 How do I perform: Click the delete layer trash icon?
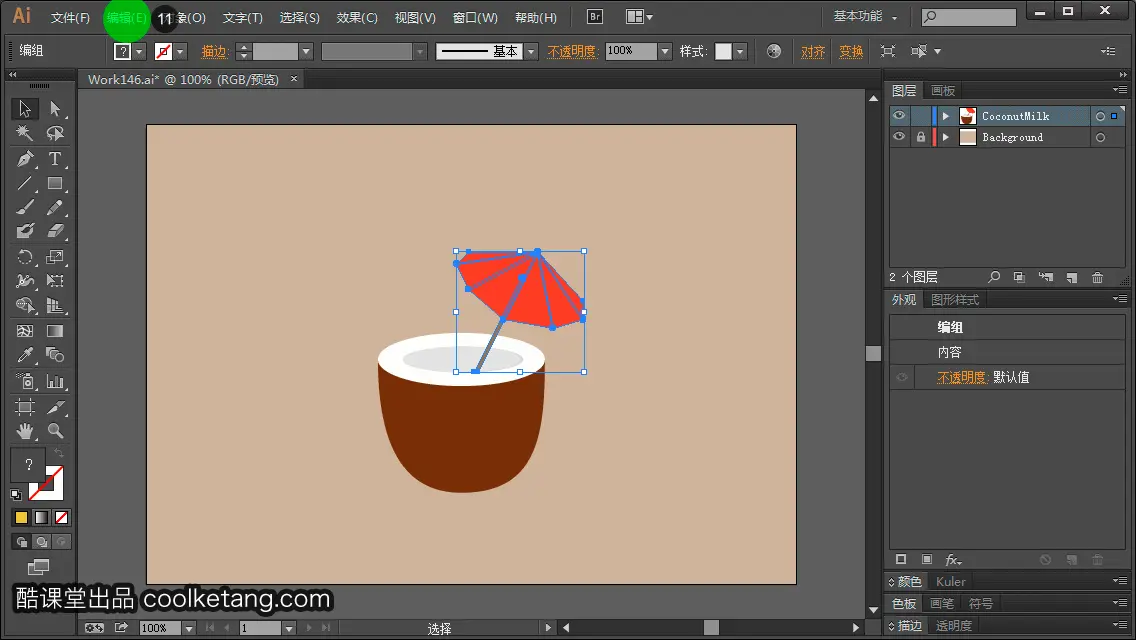tap(1098, 278)
